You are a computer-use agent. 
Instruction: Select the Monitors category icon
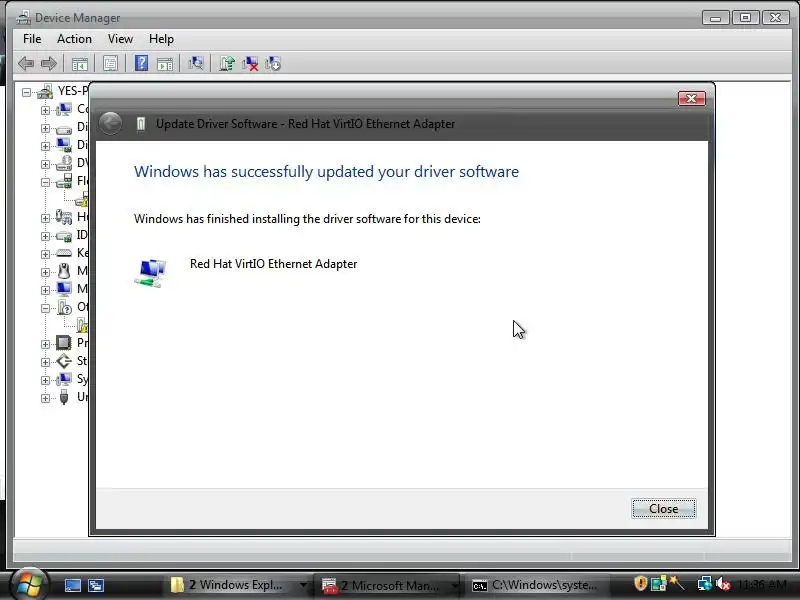point(64,289)
